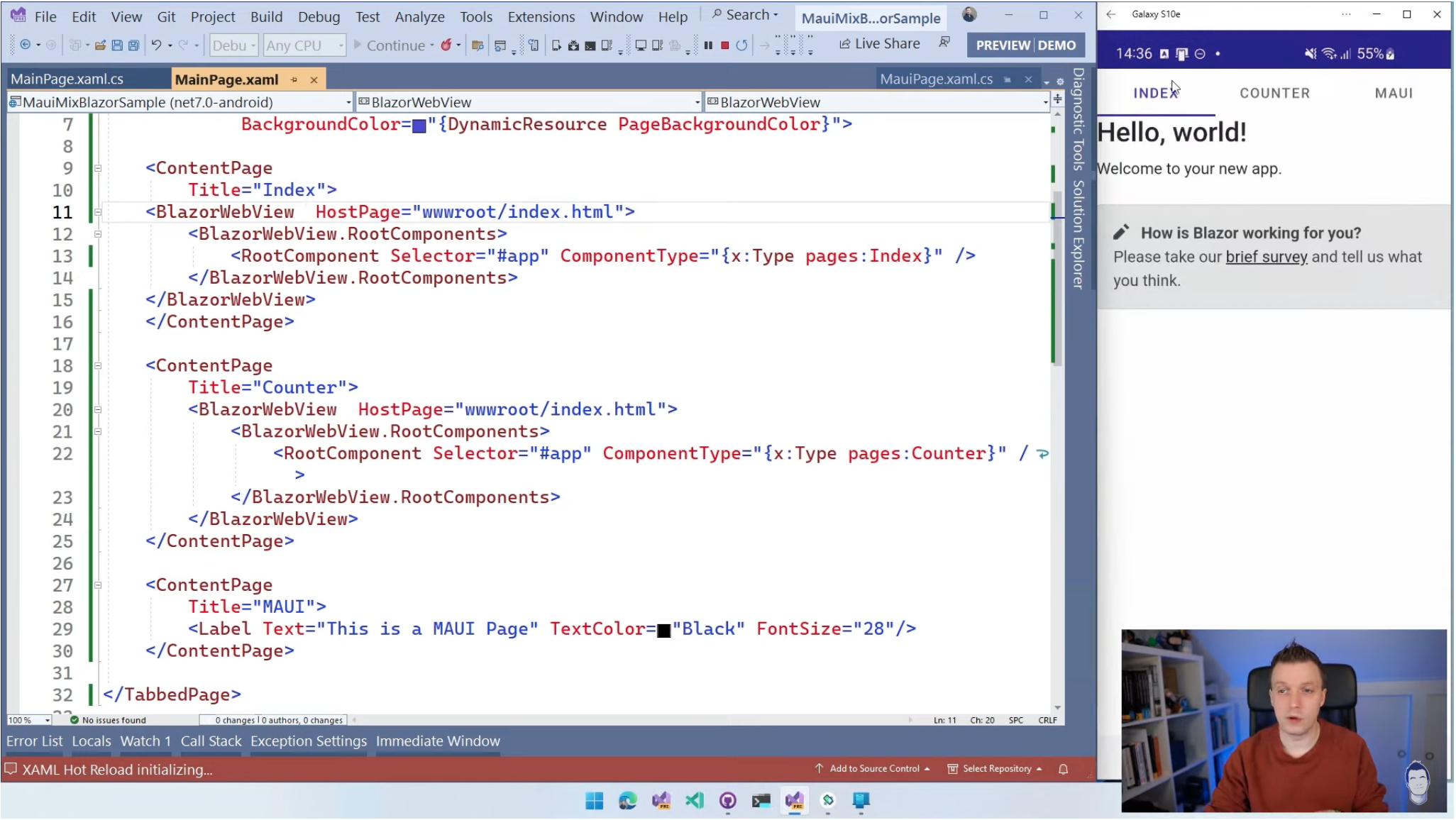Click the Open File folder icon
The width and height of the screenshot is (1456, 820).
(x=100, y=45)
